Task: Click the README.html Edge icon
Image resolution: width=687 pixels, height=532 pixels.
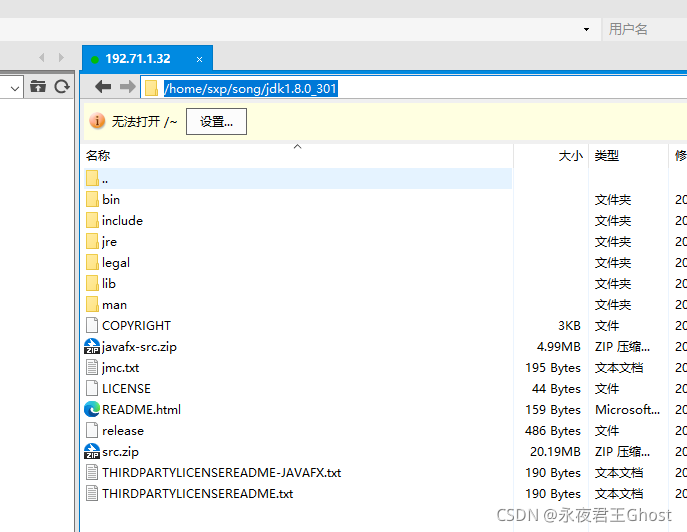Action: [x=92, y=409]
